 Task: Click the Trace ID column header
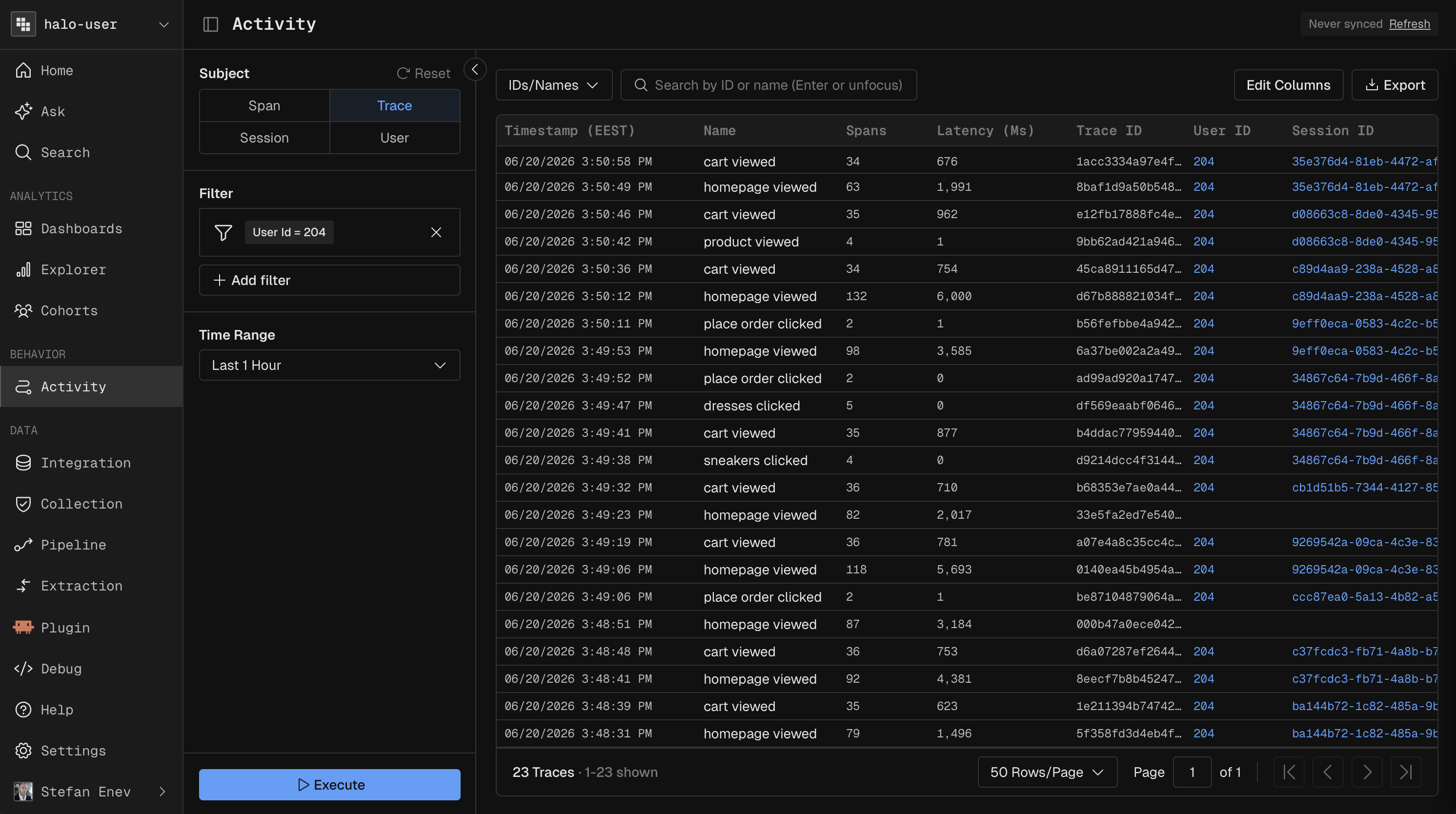[x=1109, y=131]
